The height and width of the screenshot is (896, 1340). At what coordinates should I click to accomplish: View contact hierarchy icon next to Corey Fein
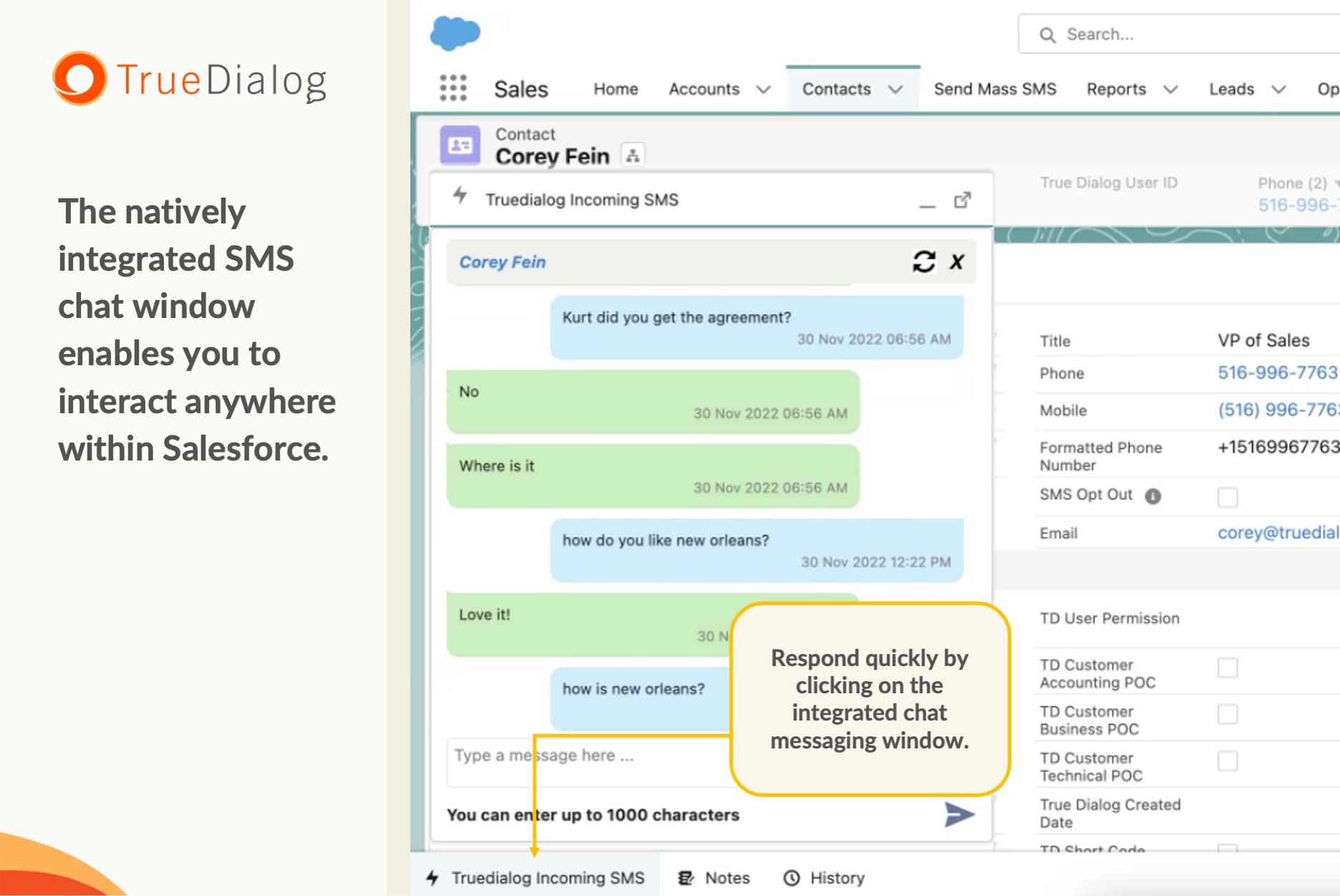[632, 155]
